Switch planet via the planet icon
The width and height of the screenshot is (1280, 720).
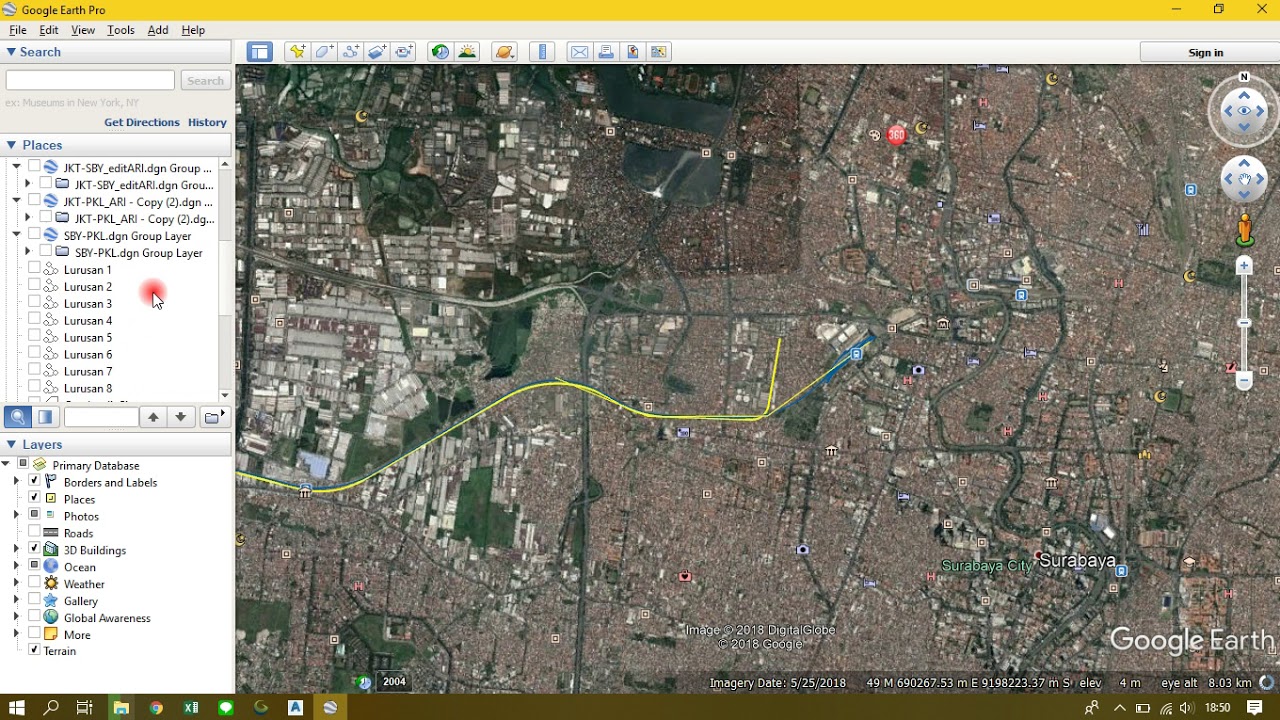tap(504, 52)
